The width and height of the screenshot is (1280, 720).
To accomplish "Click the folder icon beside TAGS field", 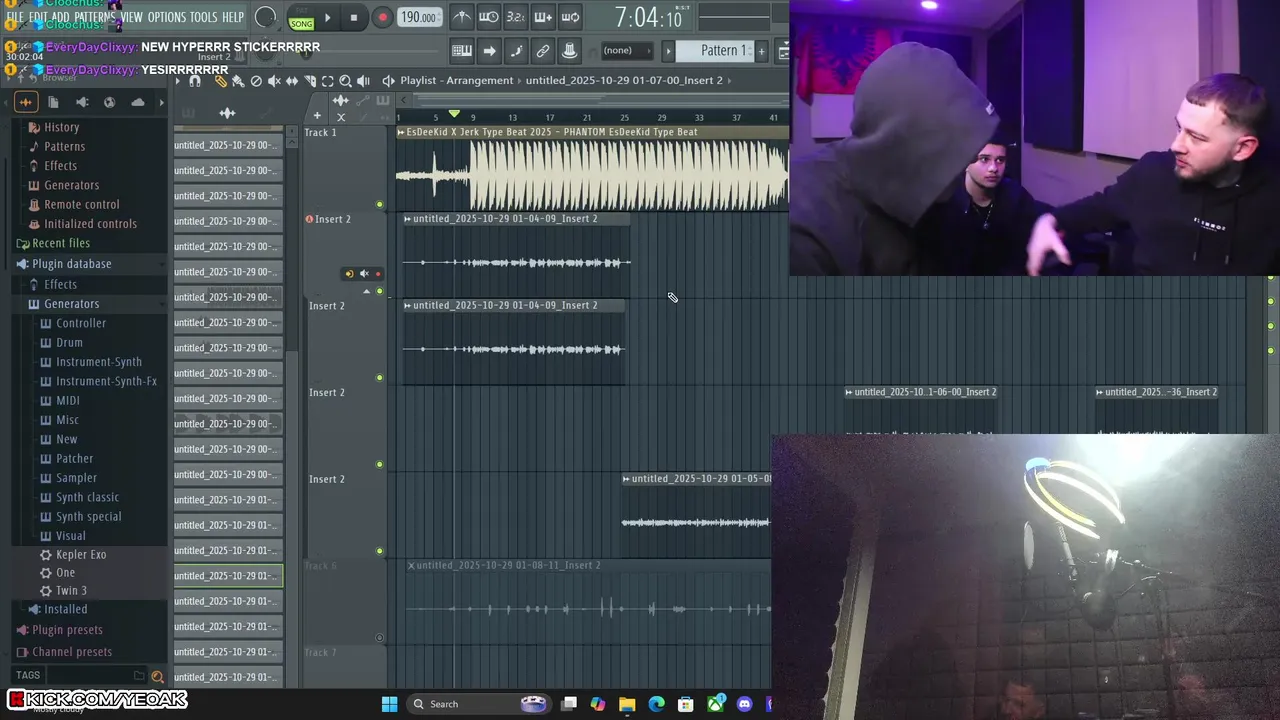I will point(139,676).
